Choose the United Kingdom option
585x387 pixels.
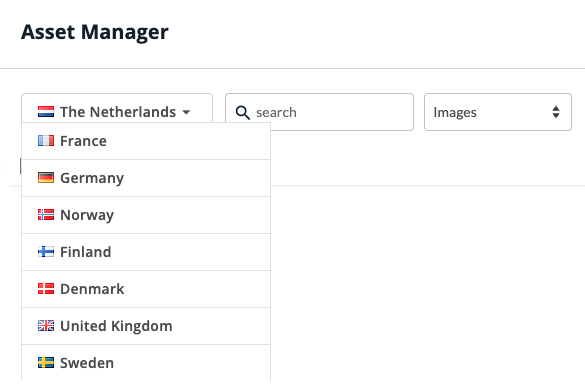pos(146,326)
